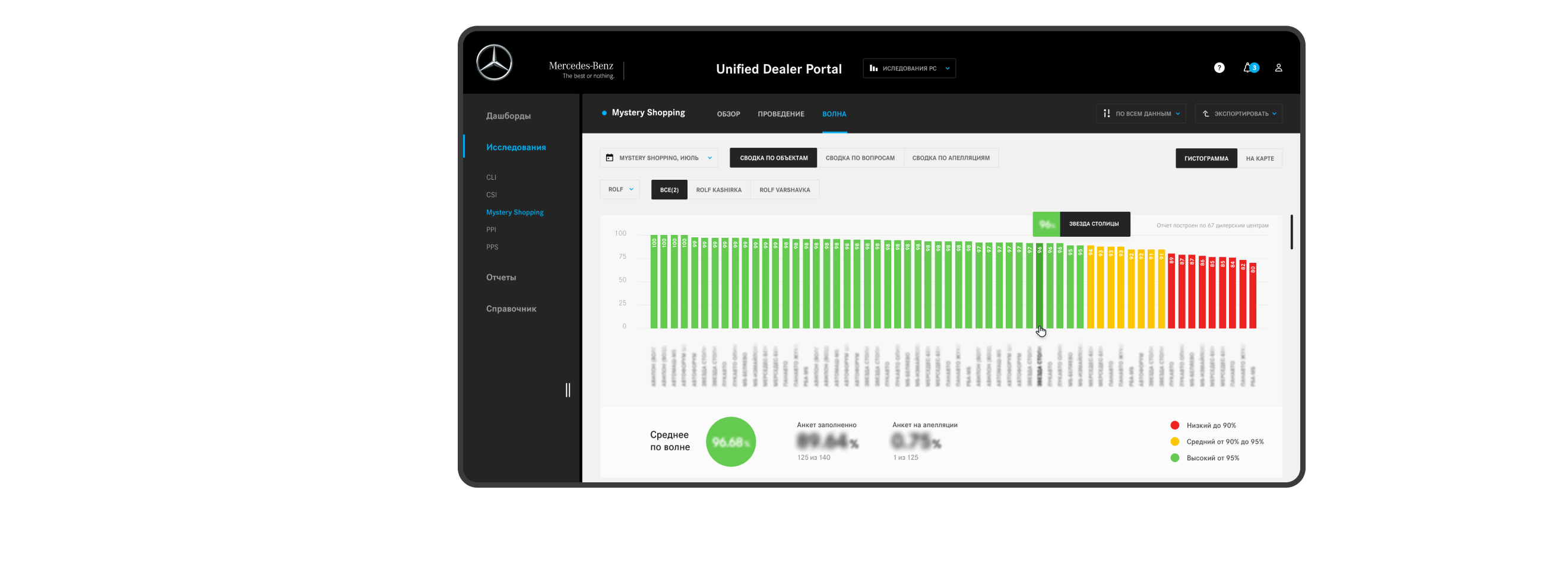
Task: Click the red Низкий до 90% legend dot
Action: [1174, 426]
